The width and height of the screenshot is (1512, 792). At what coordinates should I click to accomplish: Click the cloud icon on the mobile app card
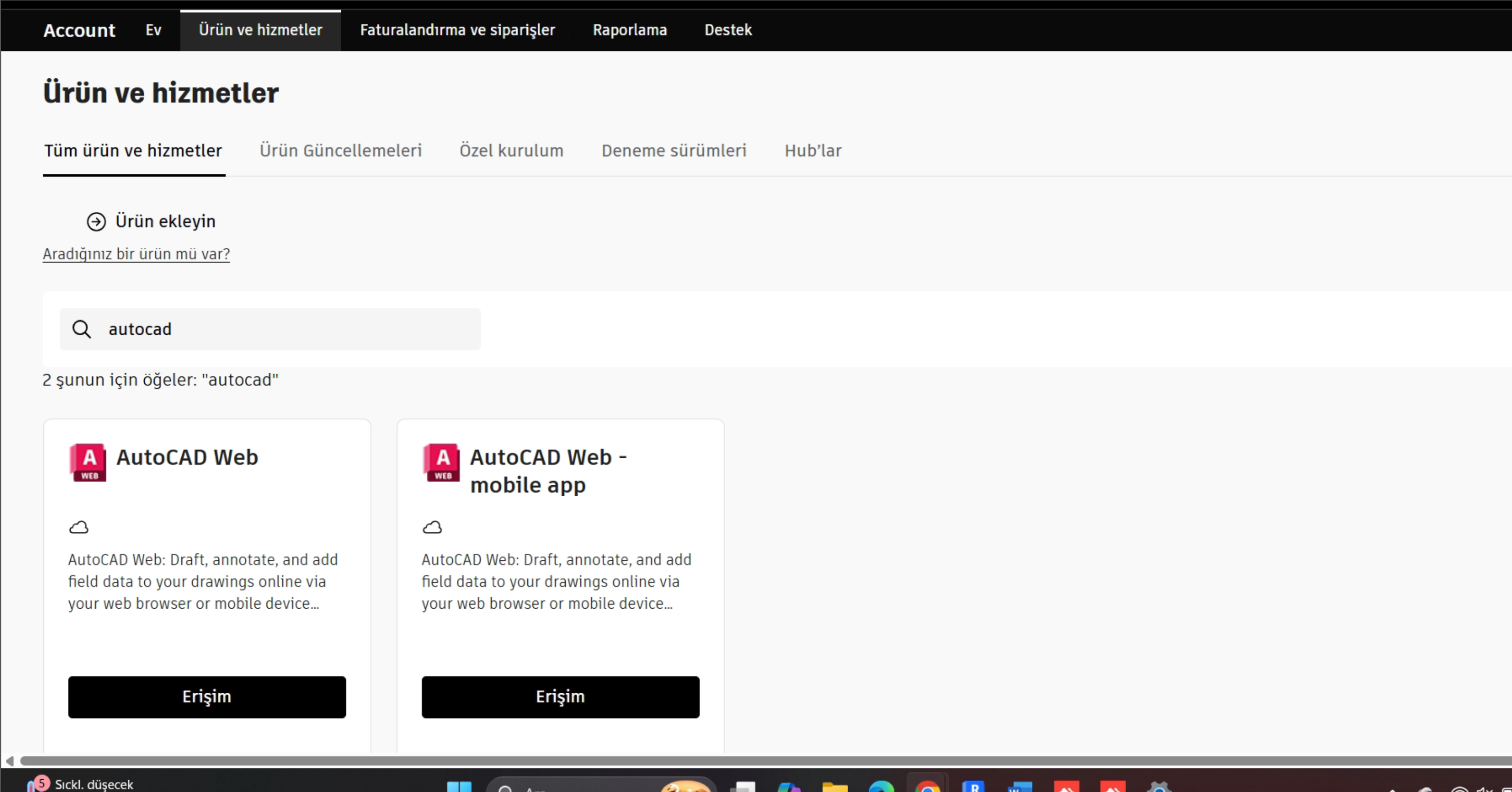pyautogui.click(x=432, y=527)
